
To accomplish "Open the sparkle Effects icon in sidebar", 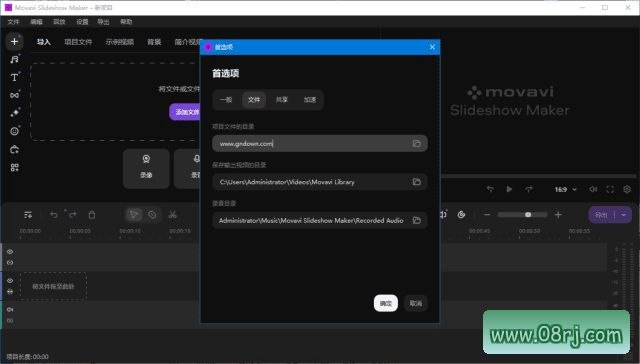I will point(14,113).
